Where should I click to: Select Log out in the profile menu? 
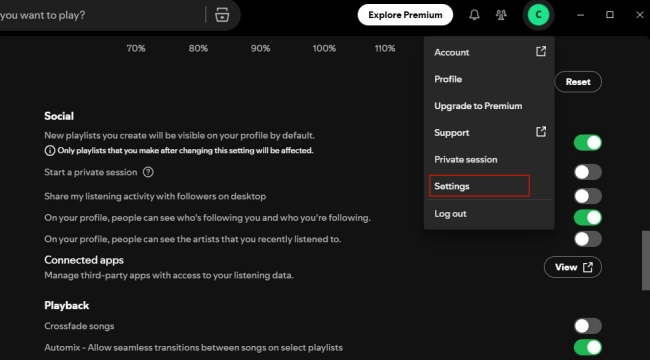[x=489, y=214]
